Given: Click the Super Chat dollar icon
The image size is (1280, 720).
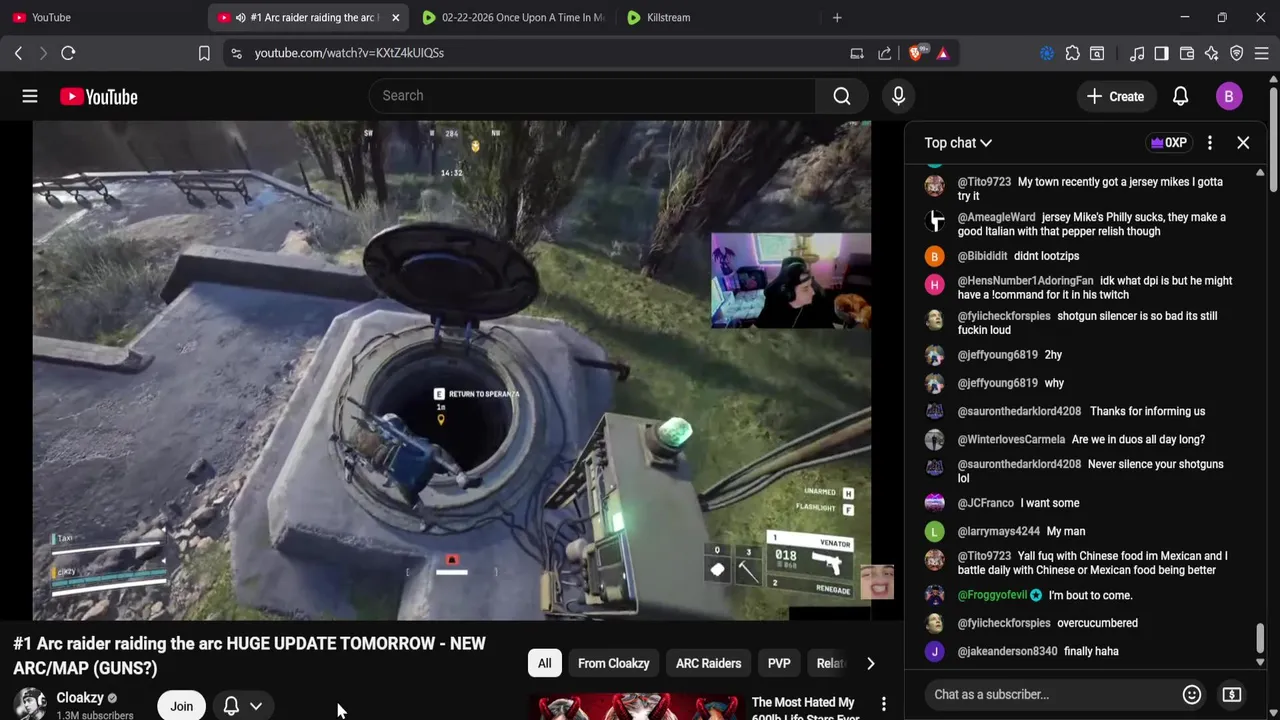Looking at the screenshot, I should (1232, 694).
